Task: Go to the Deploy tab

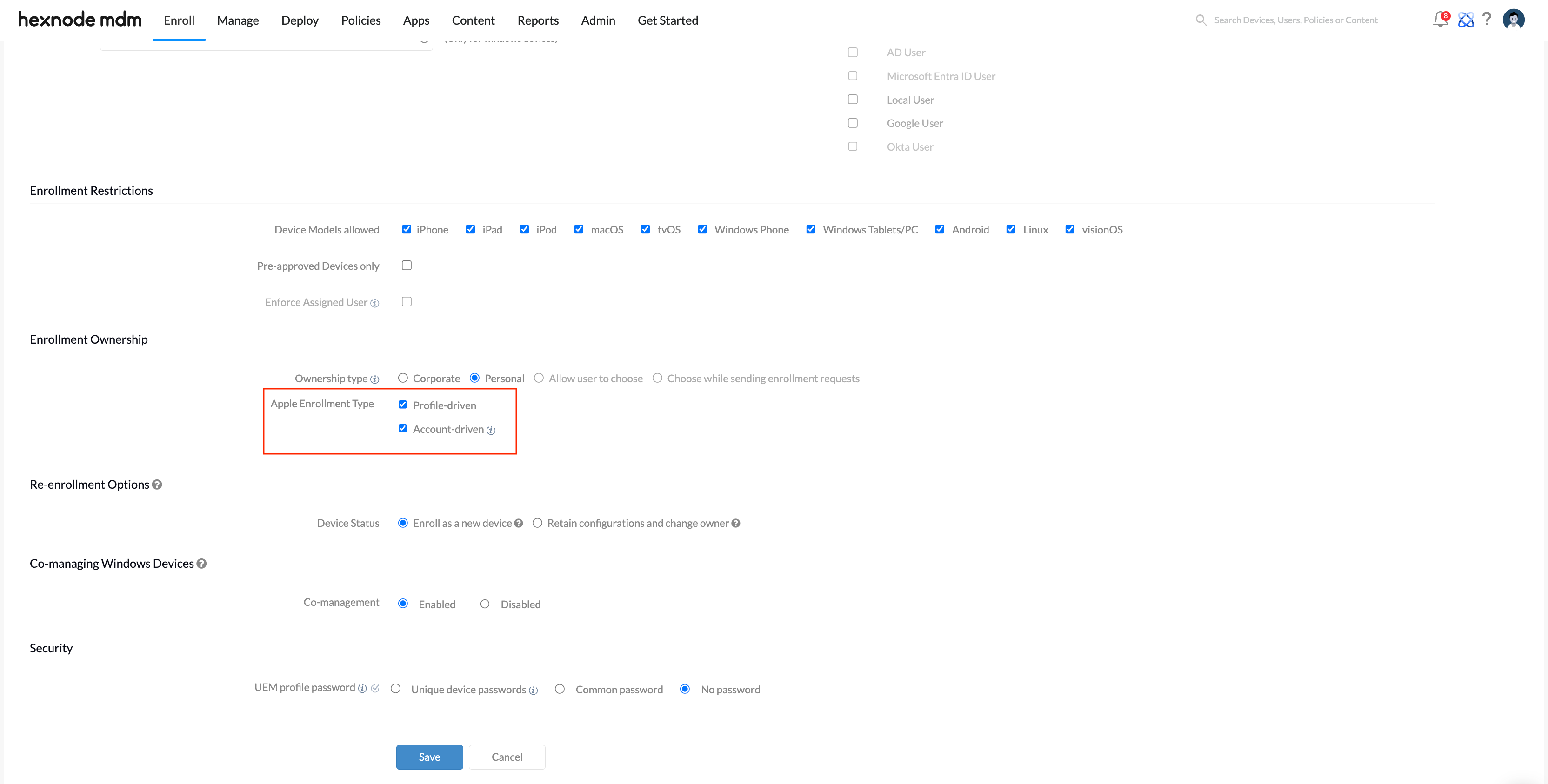Action: [x=300, y=20]
